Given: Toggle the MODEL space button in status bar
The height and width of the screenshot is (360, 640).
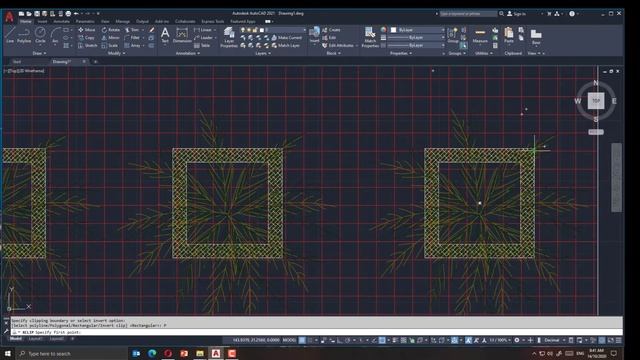Looking at the screenshot, I should [x=289, y=340].
